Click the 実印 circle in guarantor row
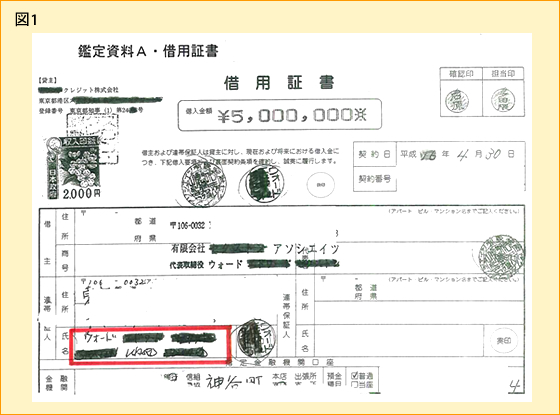The height and width of the screenshot is (415, 560). pos(504,341)
